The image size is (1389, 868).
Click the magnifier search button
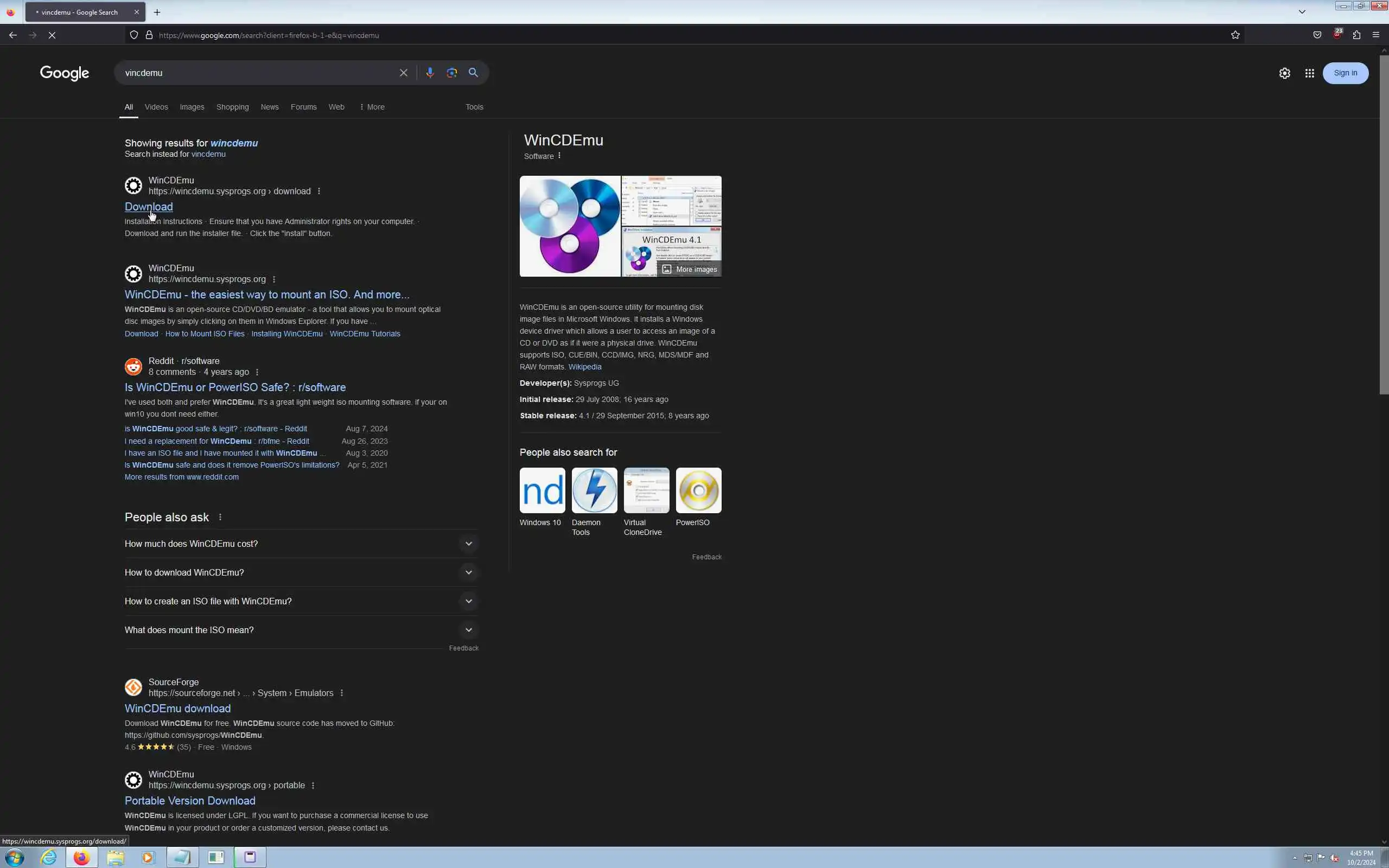[x=474, y=73]
